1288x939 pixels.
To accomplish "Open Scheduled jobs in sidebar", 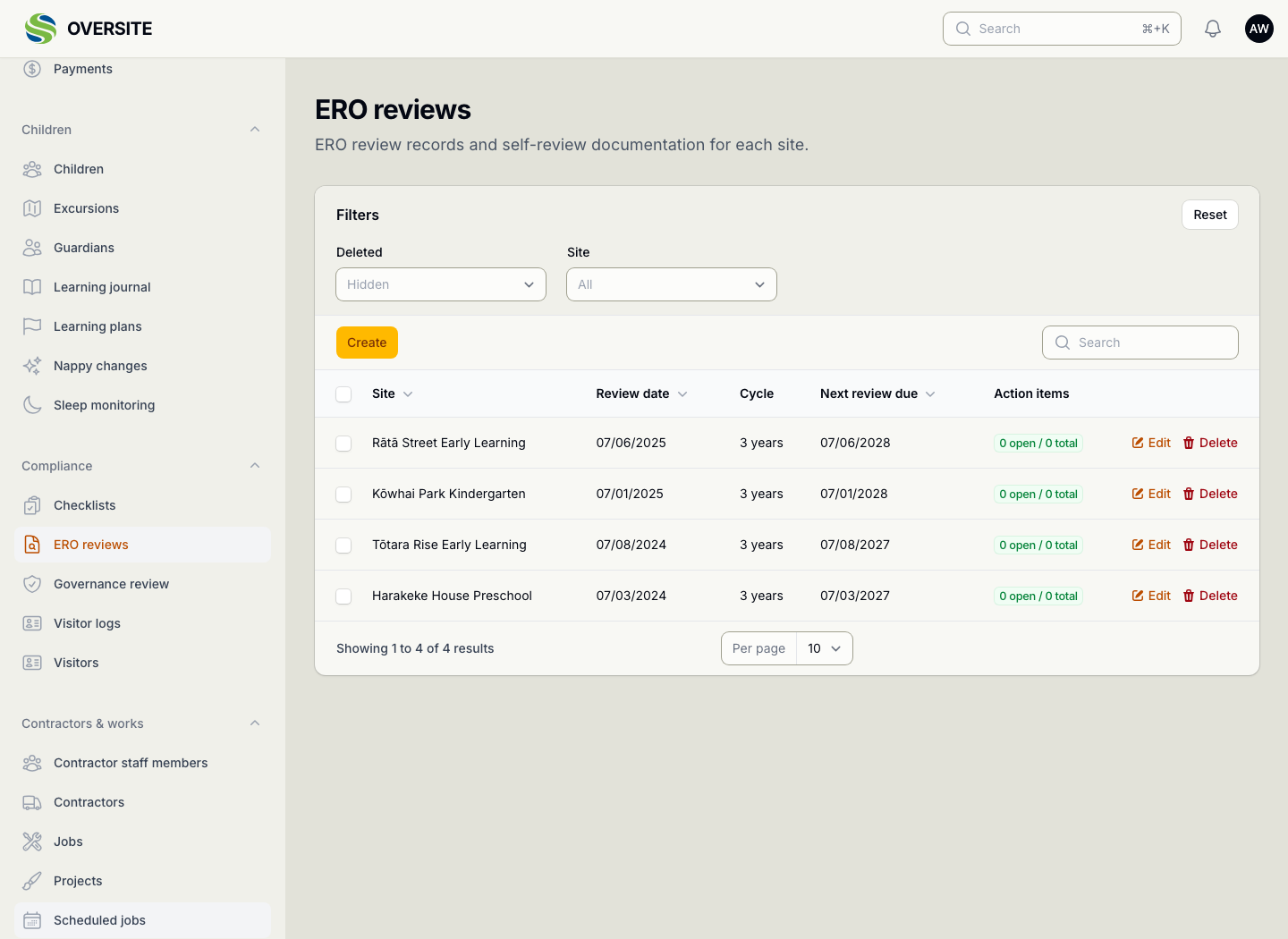I will (142, 920).
